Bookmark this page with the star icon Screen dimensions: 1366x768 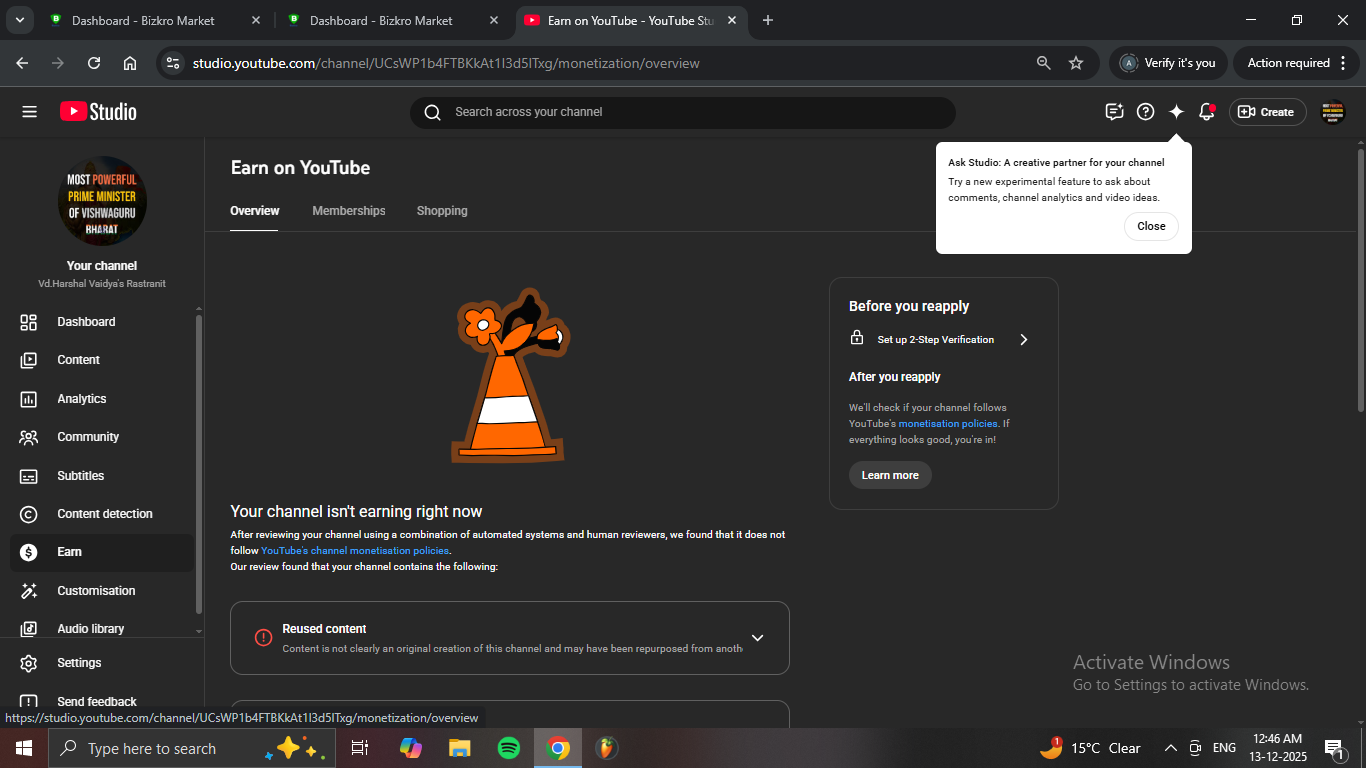tap(1076, 63)
